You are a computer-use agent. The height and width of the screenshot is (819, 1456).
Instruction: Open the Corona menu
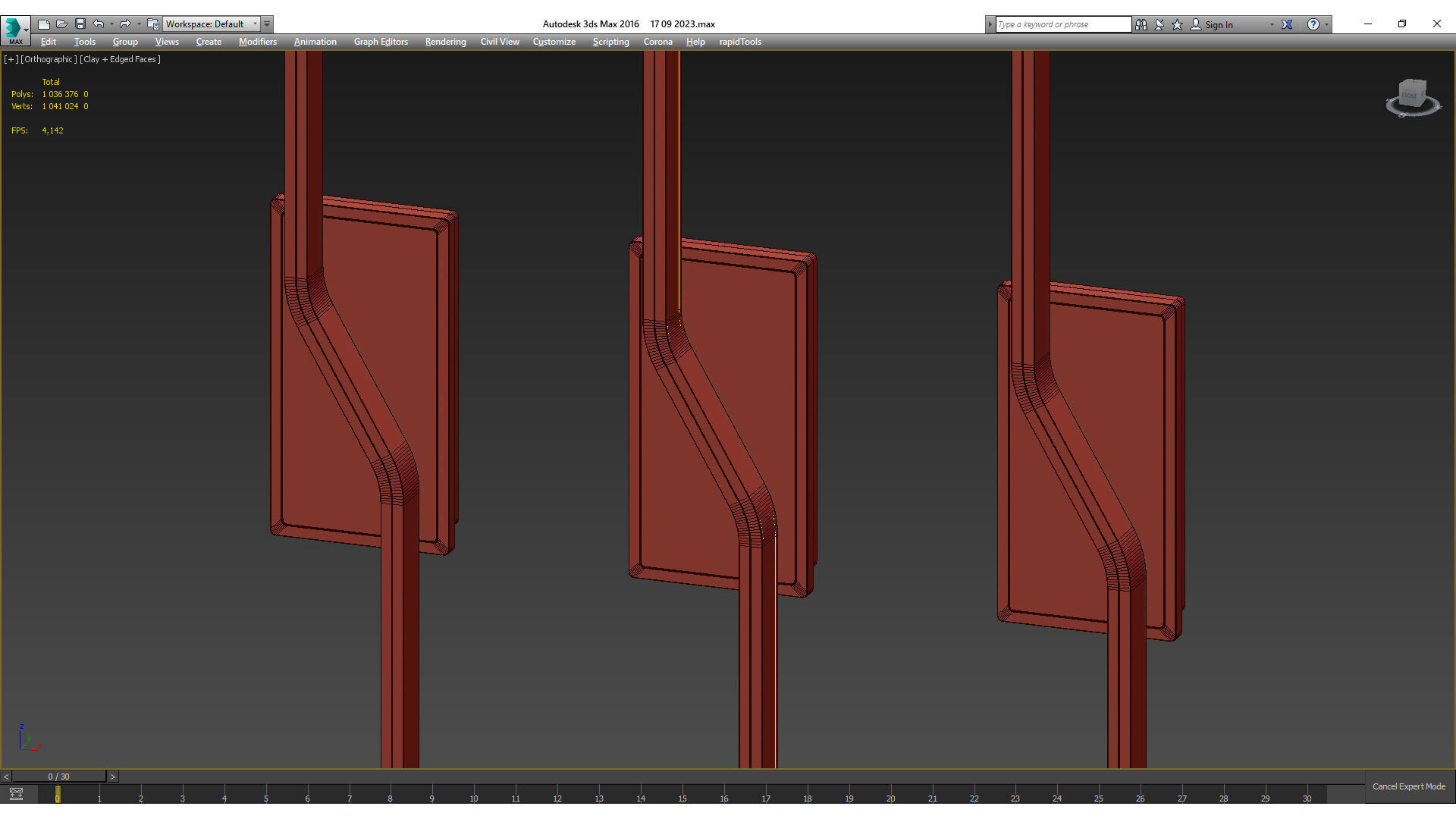[x=658, y=42]
